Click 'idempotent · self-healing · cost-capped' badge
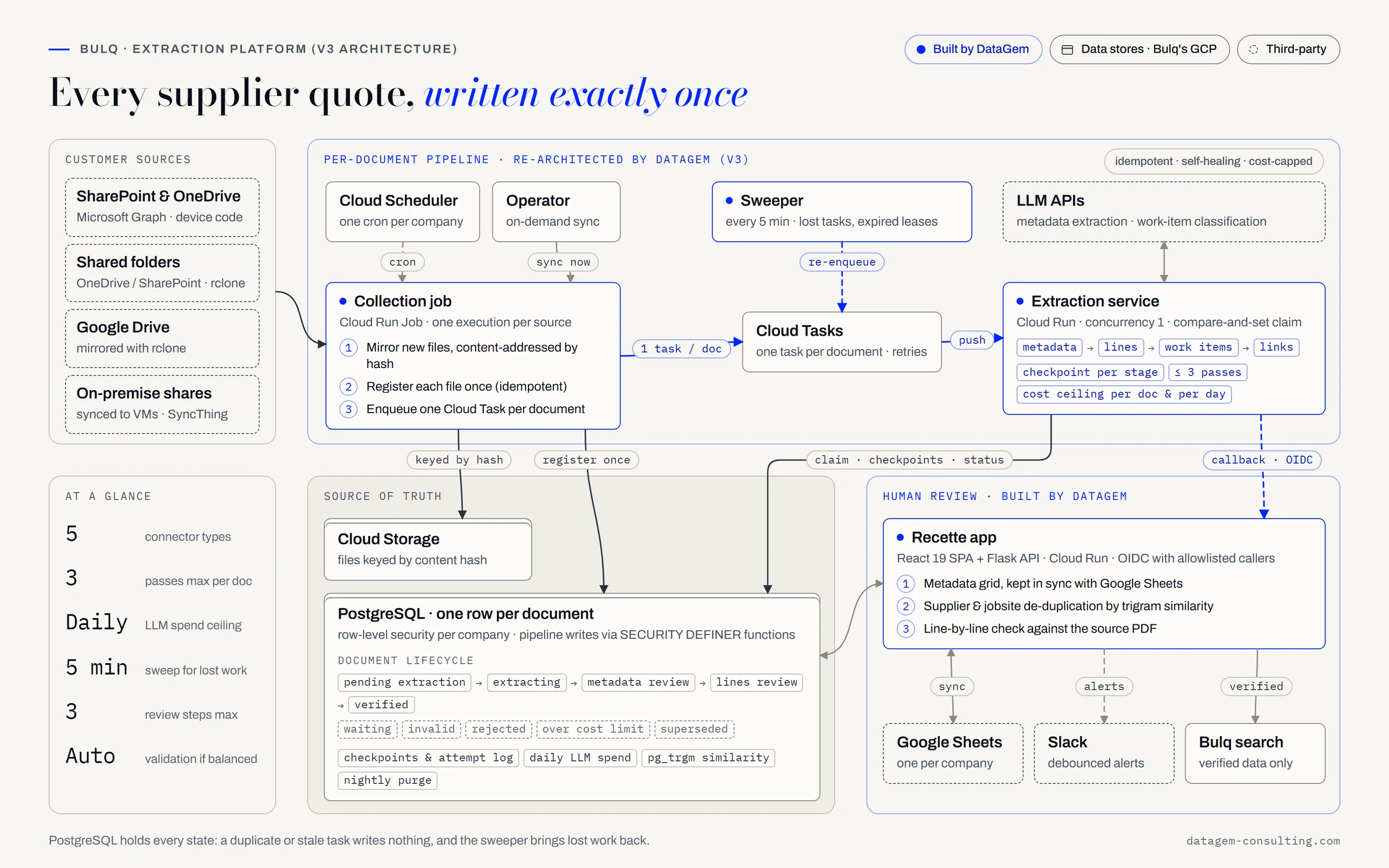 click(1213, 161)
